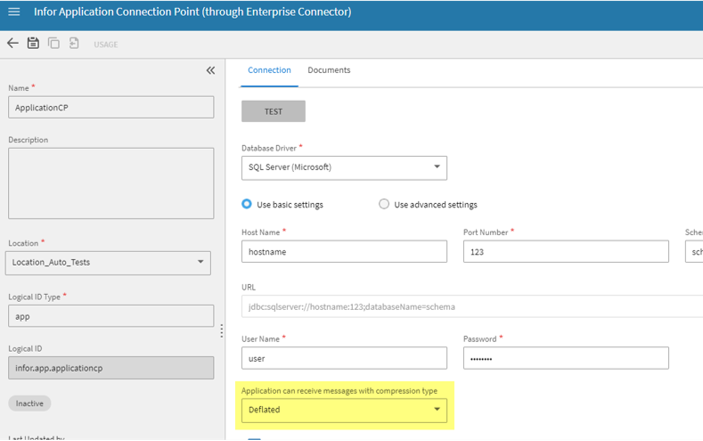Click the export document icon
This screenshot has width=703, height=441.
[74, 44]
